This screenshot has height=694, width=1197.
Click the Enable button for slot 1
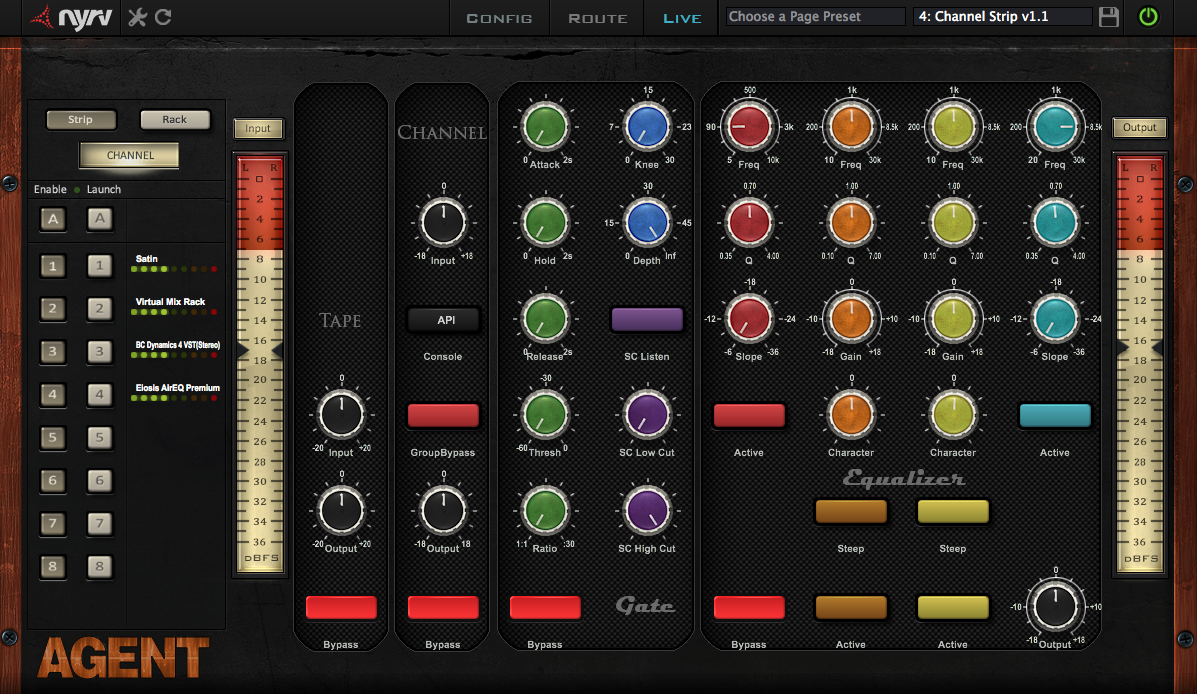click(x=53, y=266)
